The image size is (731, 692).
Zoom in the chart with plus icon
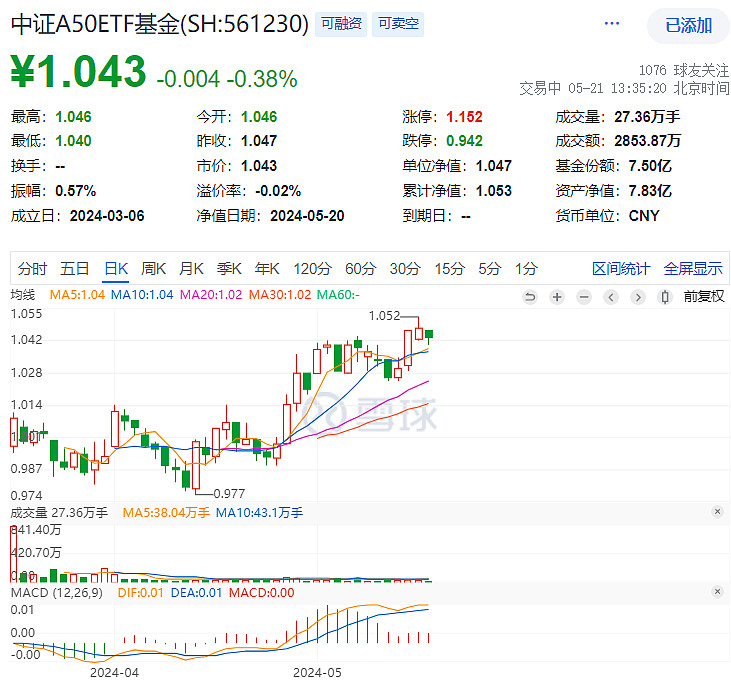[557, 297]
